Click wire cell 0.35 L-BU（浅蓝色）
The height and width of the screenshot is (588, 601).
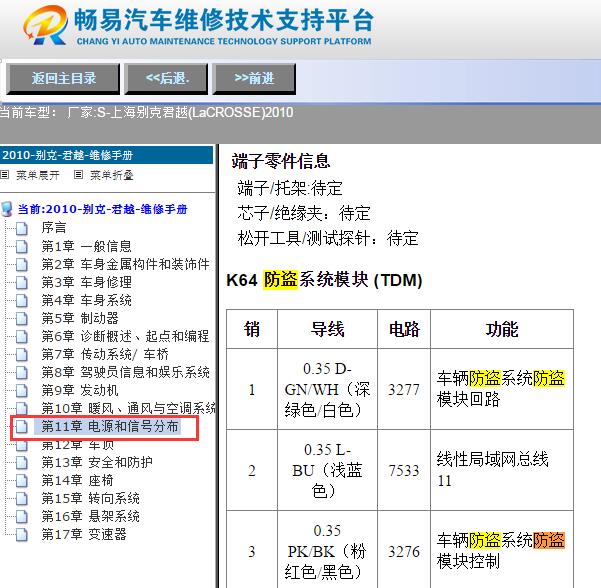[327, 470]
